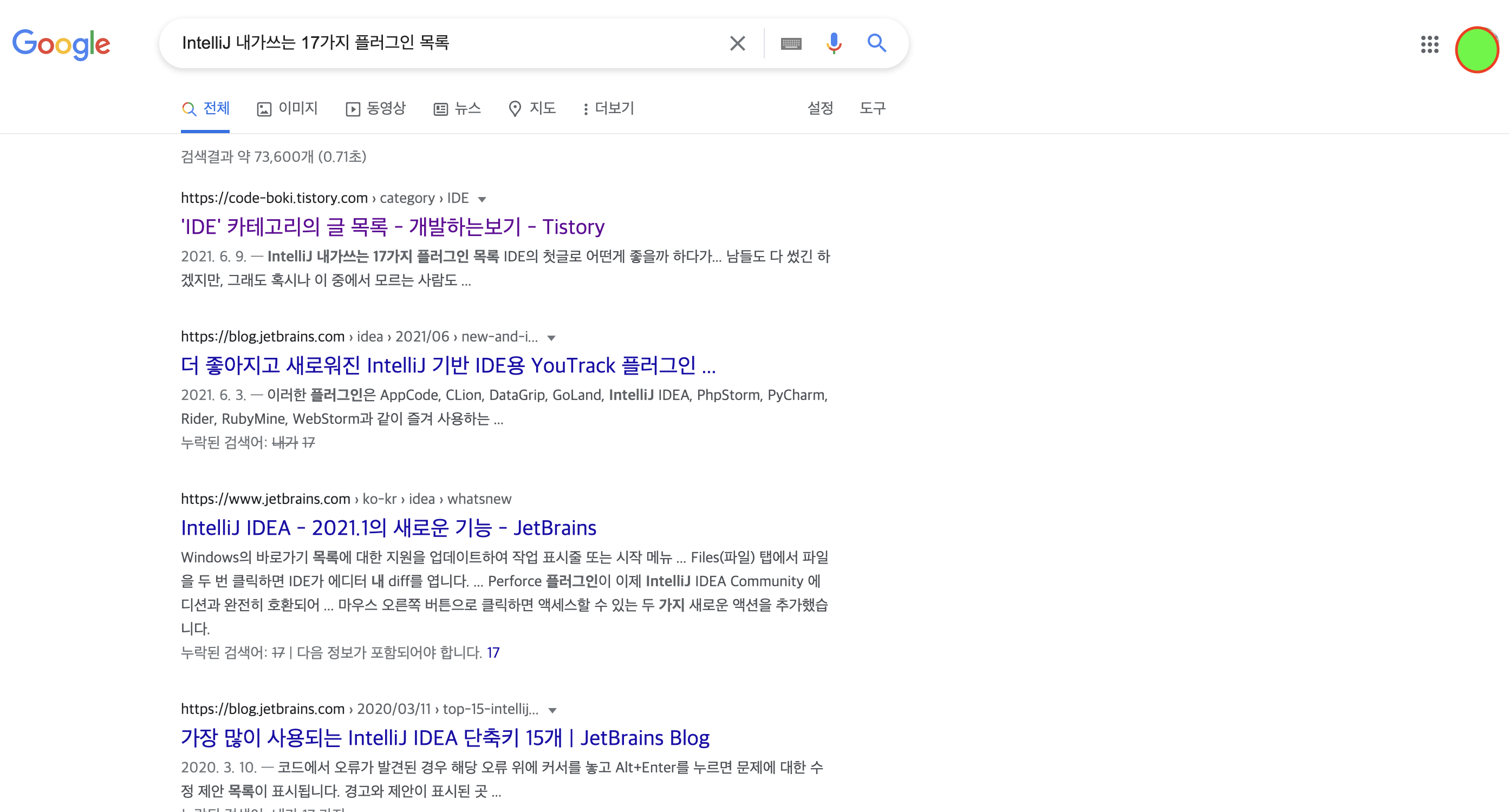Open the 'IDE' 카테고리의 글 목록 Tistory result
This screenshot has height=812, width=1509.
click(x=393, y=227)
